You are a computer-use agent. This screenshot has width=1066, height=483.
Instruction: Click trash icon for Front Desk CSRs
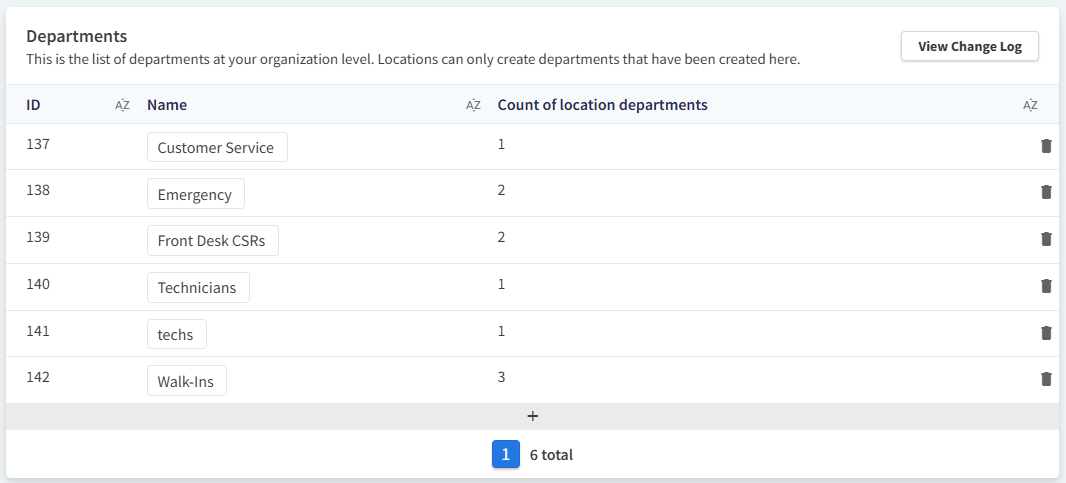[x=1046, y=239]
